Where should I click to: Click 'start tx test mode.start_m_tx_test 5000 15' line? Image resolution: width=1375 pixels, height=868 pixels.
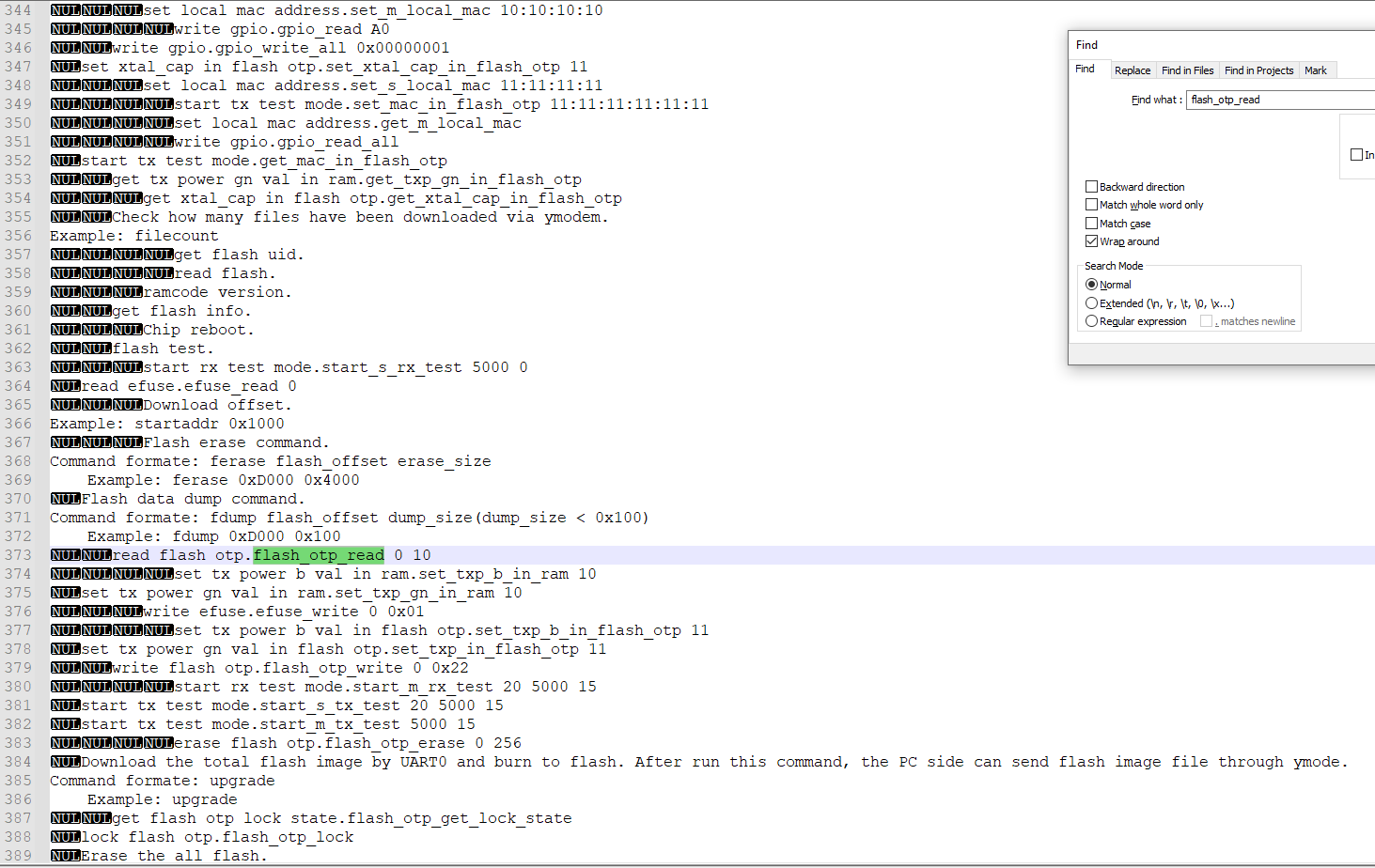click(x=278, y=724)
